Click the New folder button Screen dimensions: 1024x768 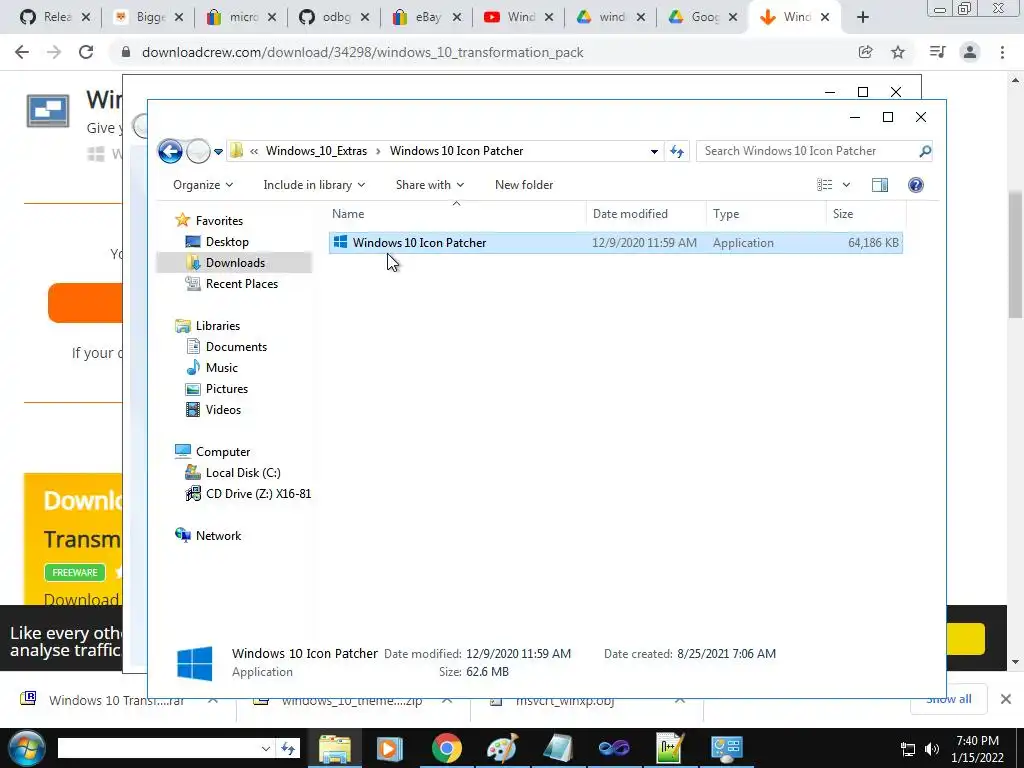(524, 185)
